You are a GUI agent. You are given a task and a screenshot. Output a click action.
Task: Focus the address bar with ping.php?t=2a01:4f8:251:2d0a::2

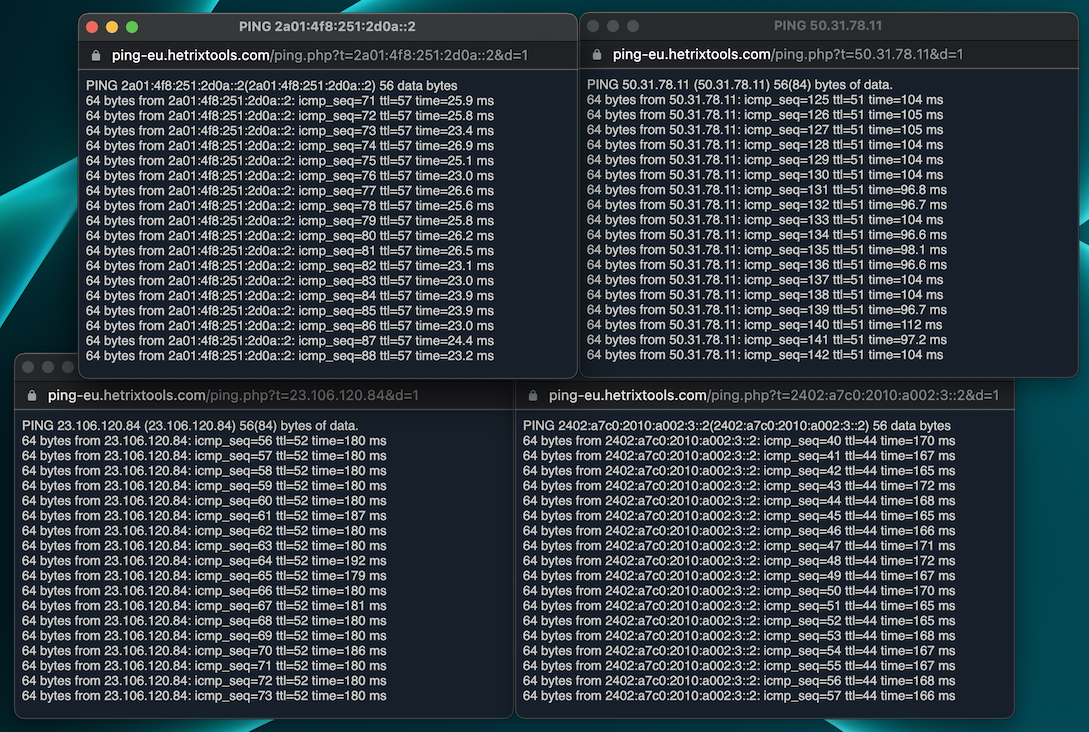320,56
